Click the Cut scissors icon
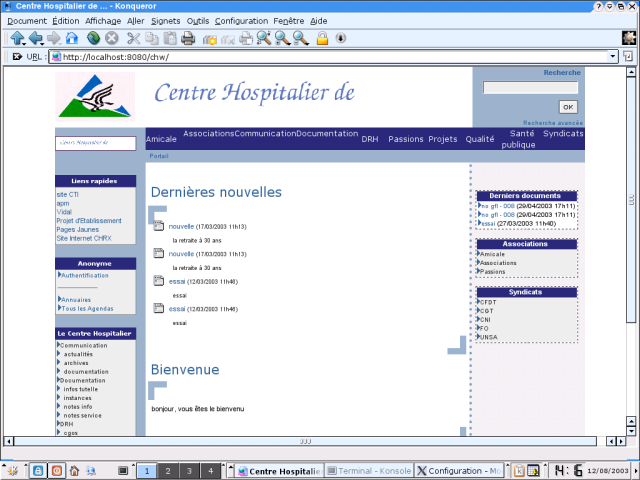 133,38
